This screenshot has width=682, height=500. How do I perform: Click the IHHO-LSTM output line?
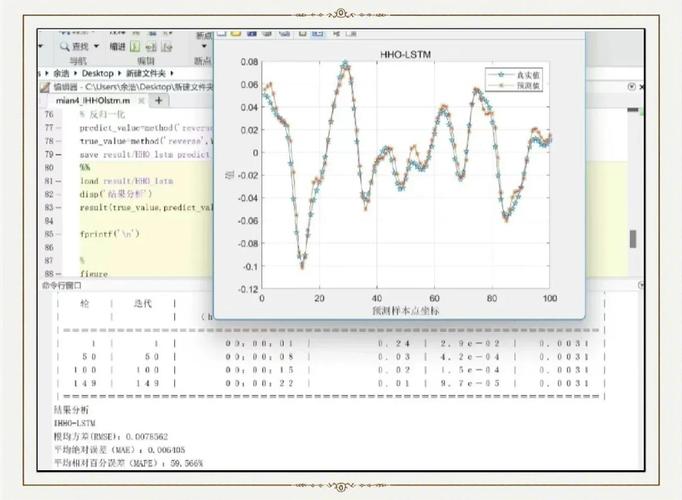click(74, 423)
